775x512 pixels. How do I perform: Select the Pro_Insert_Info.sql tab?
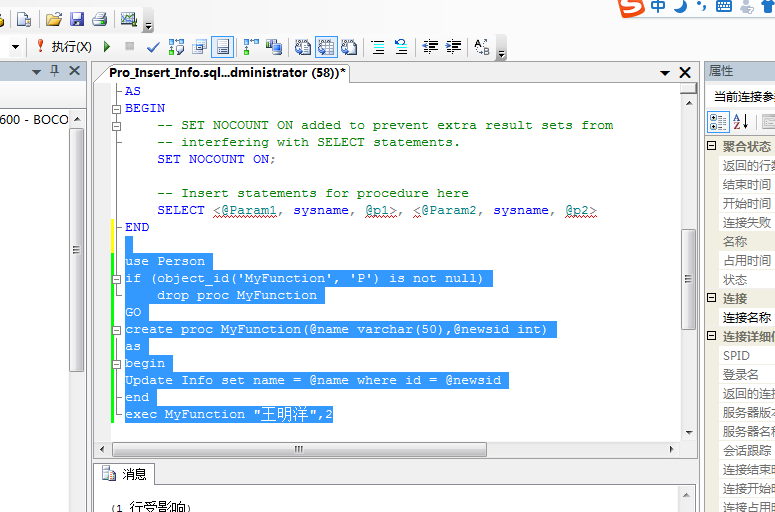pos(227,73)
